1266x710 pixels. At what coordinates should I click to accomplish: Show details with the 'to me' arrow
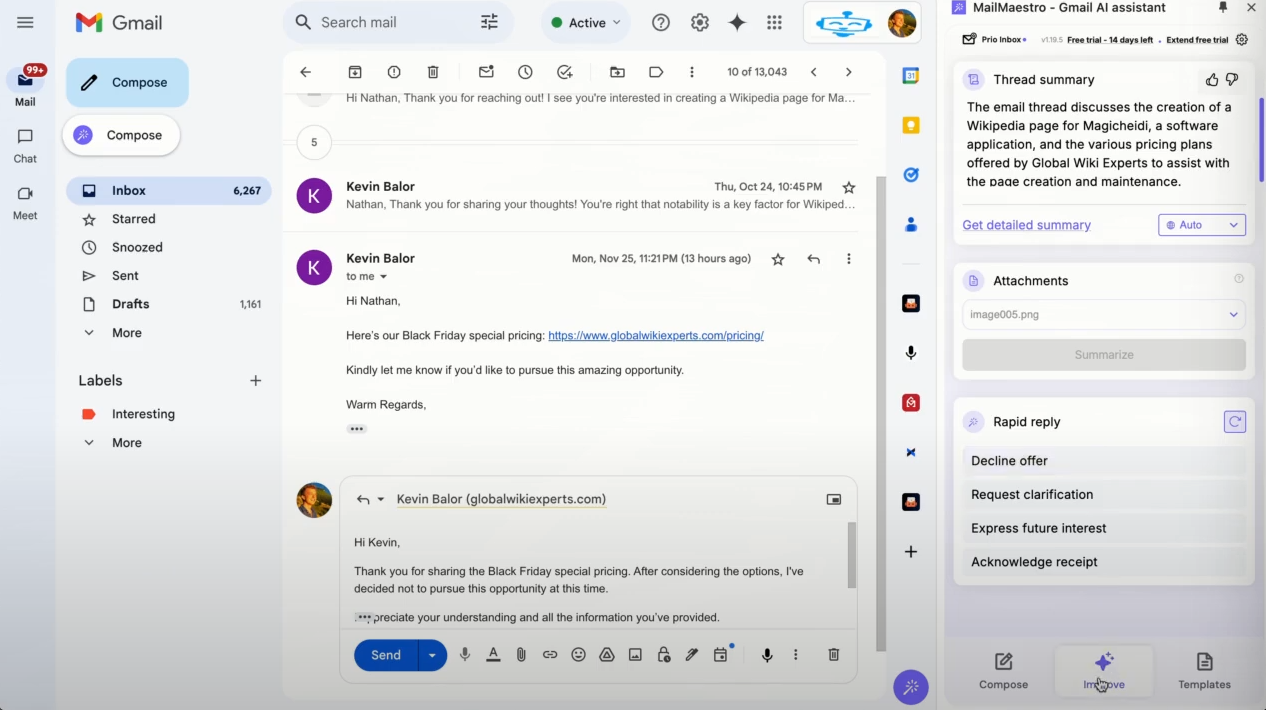[383, 277]
